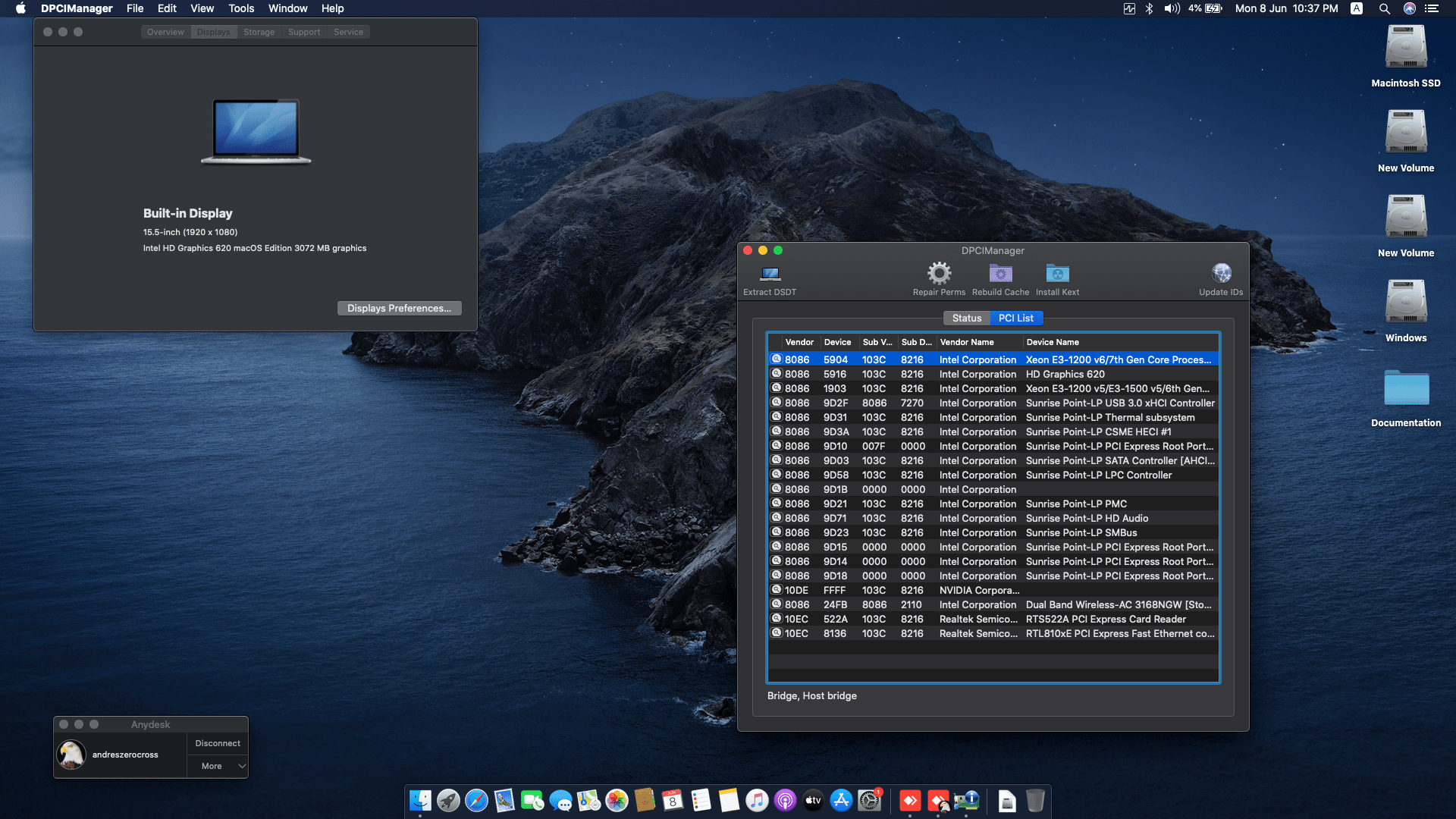Open Finder from the Dock

click(x=420, y=800)
